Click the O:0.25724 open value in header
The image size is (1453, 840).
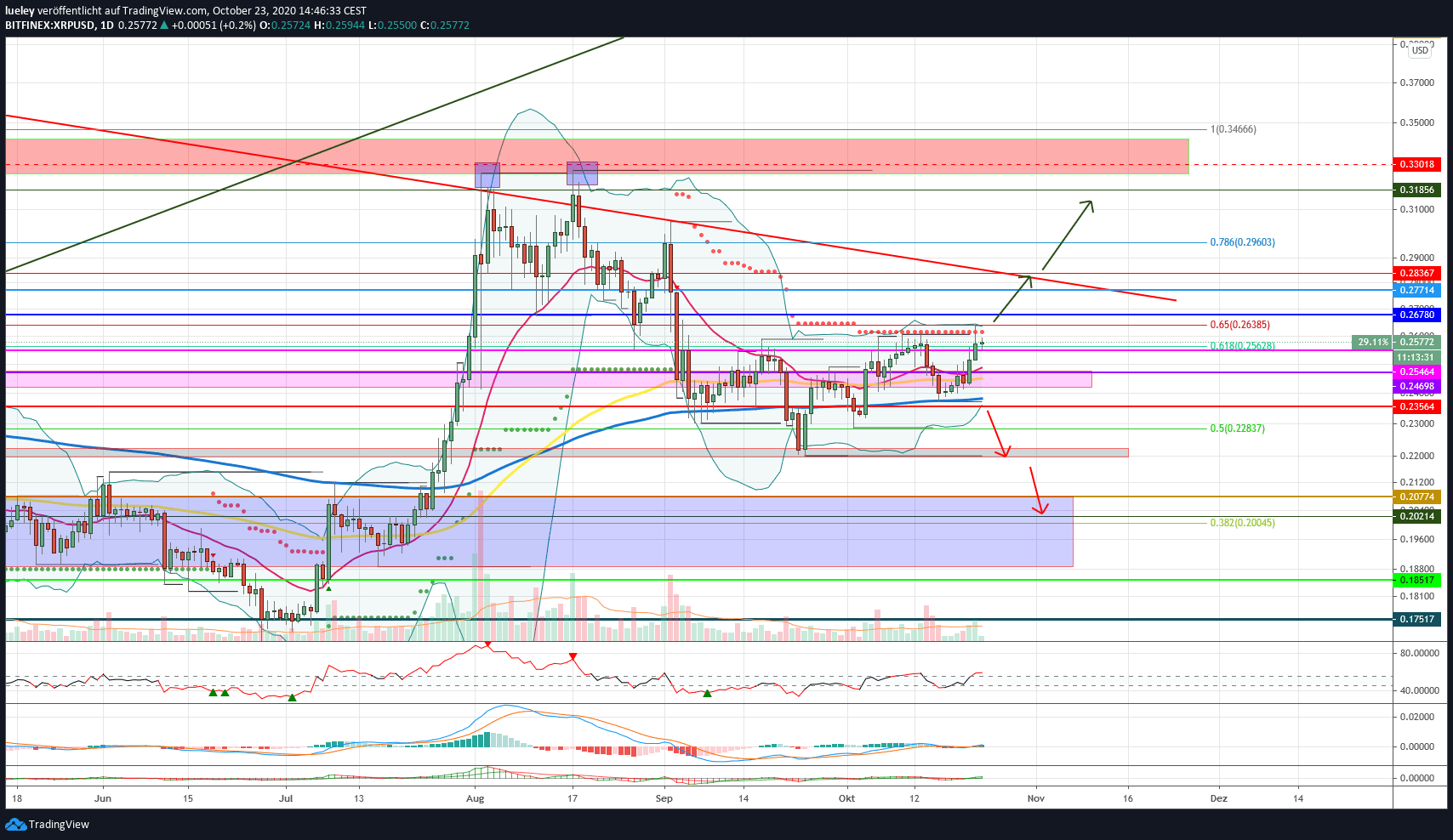(285, 26)
